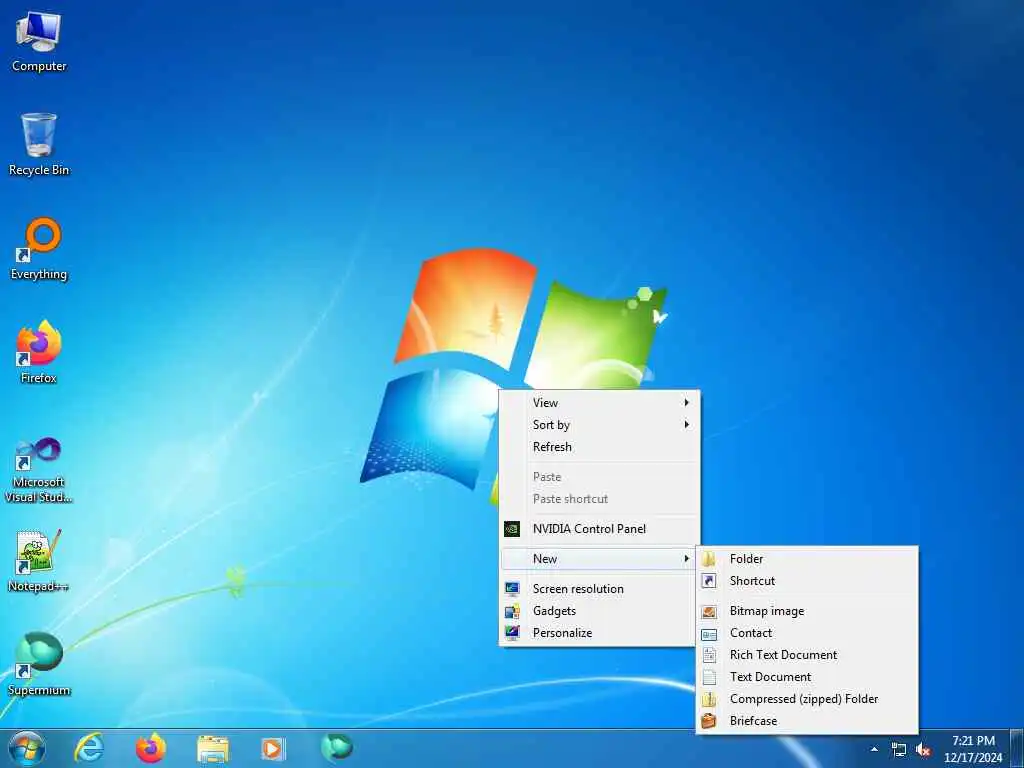This screenshot has width=1024, height=768.
Task: Create a new Contact
Action: (x=807, y=633)
